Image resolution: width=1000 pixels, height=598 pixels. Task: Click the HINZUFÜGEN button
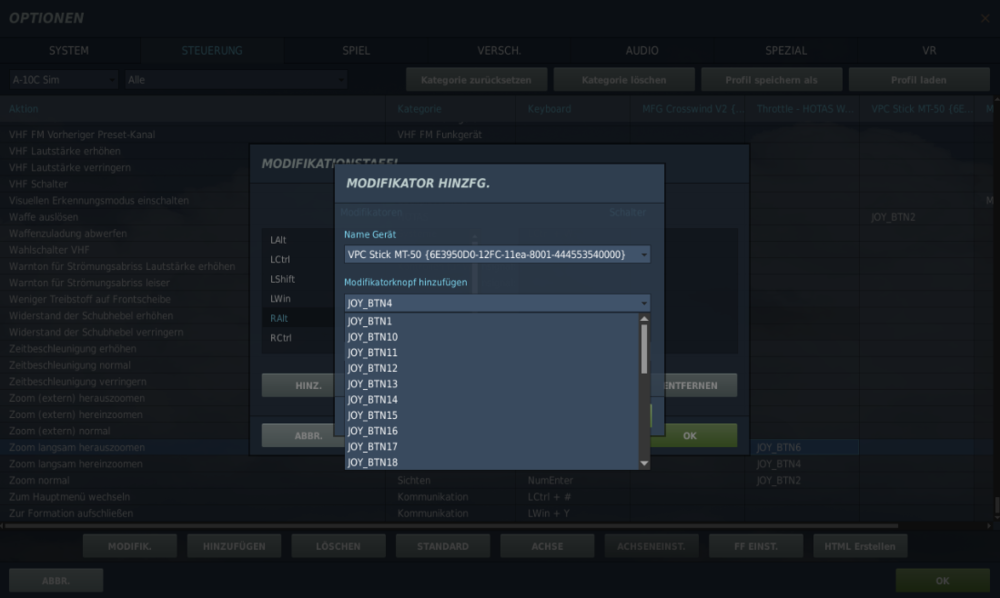point(234,546)
